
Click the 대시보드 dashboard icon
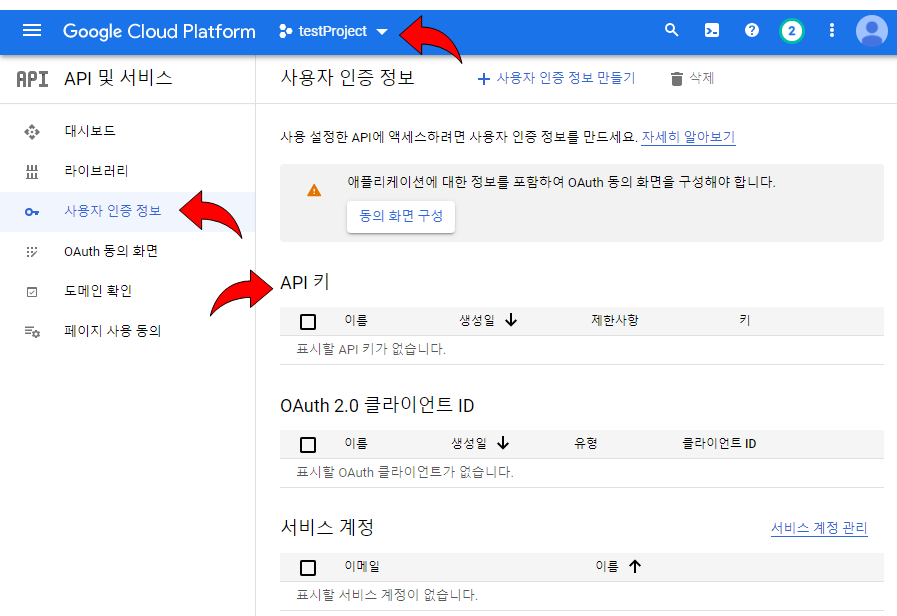[x=32, y=132]
